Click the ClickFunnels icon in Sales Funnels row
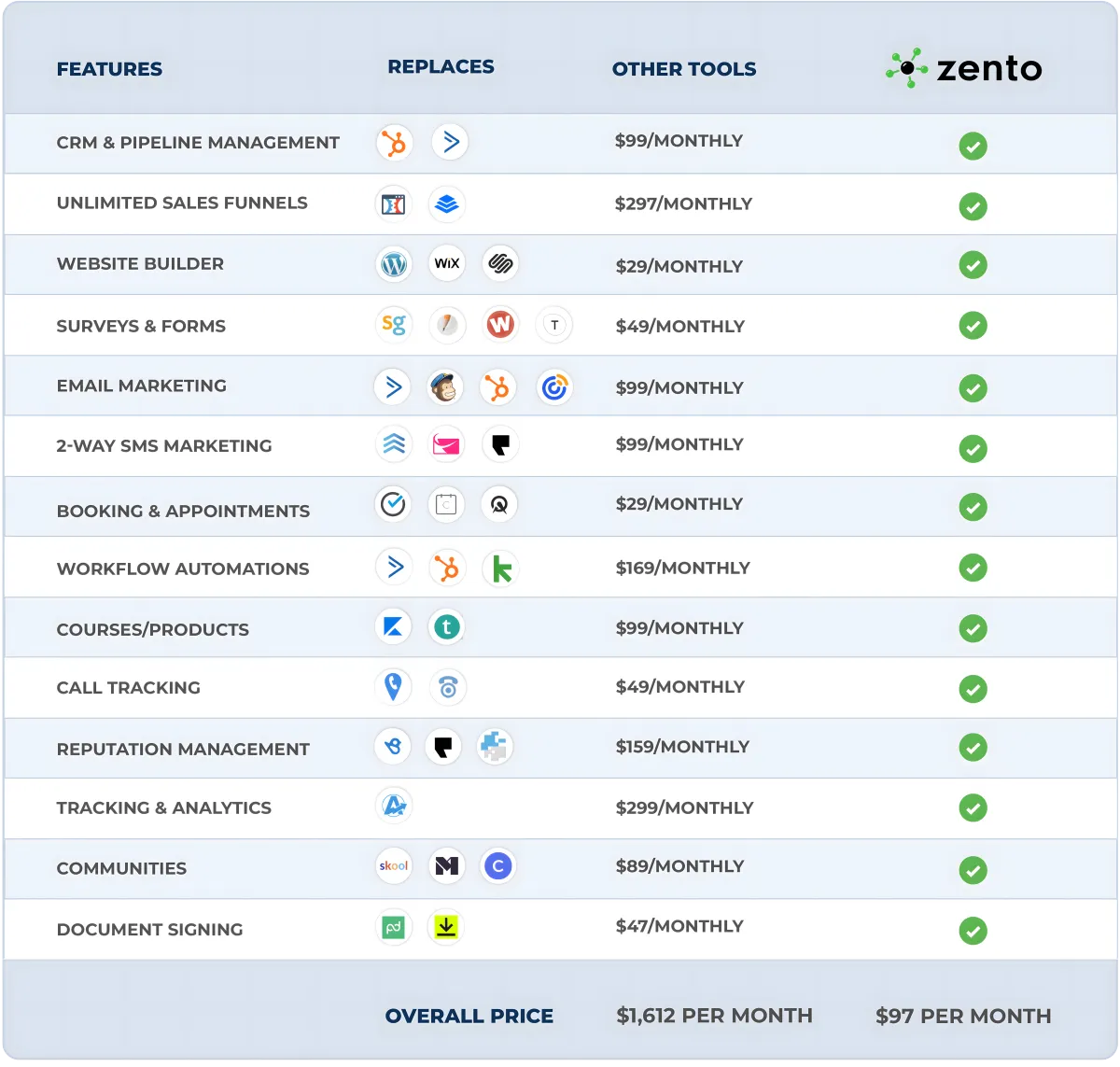The height and width of the screenshot is (1067, 1120). pyautogui.click(x=393, y=204)
